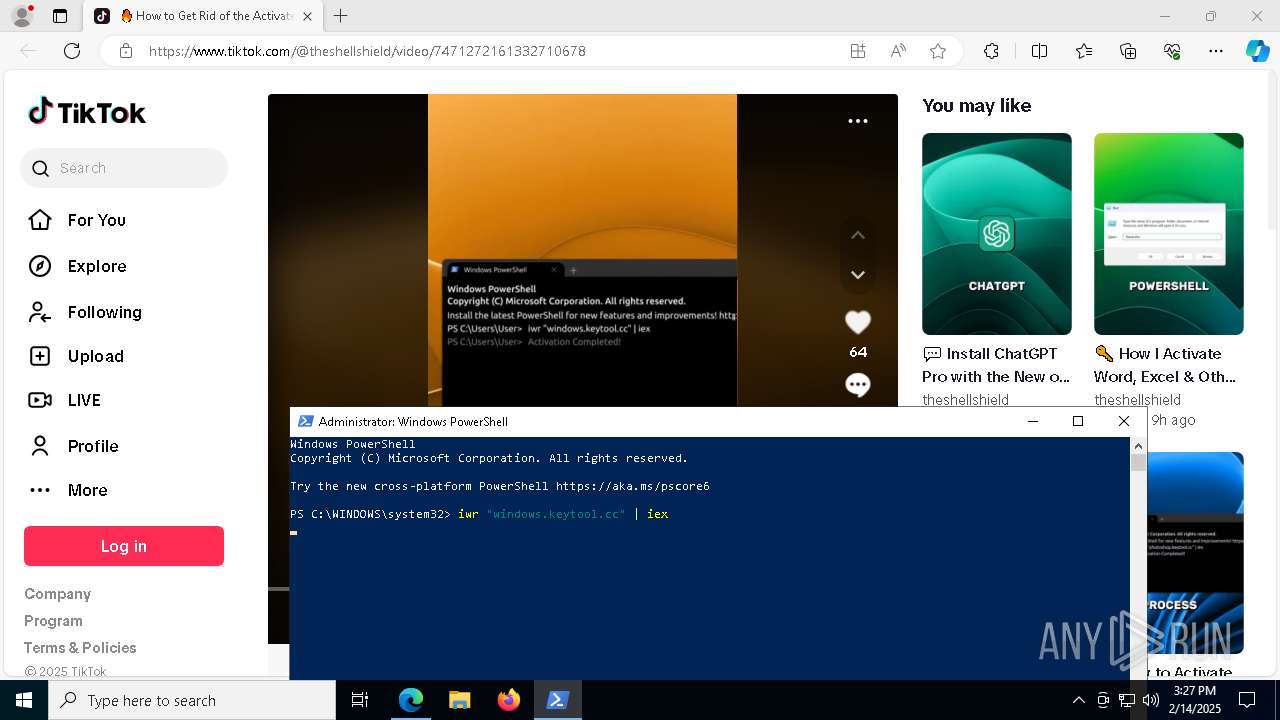
Task: Click the iwr keytool command text in PowerShell
Action: point(563,514)
